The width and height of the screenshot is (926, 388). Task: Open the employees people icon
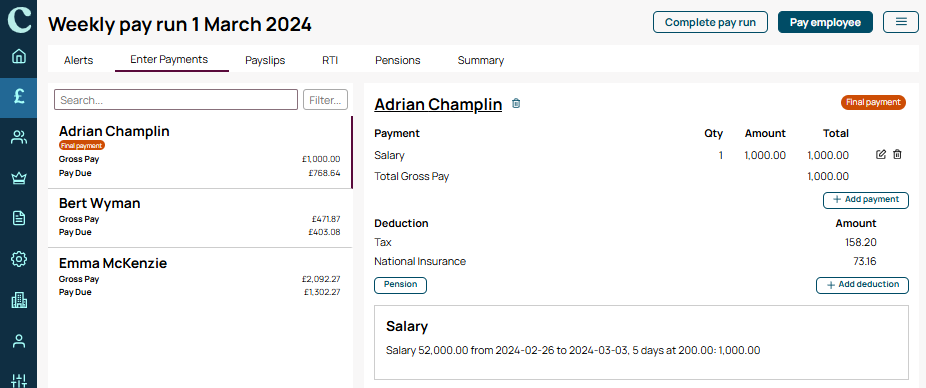(19, 138)
